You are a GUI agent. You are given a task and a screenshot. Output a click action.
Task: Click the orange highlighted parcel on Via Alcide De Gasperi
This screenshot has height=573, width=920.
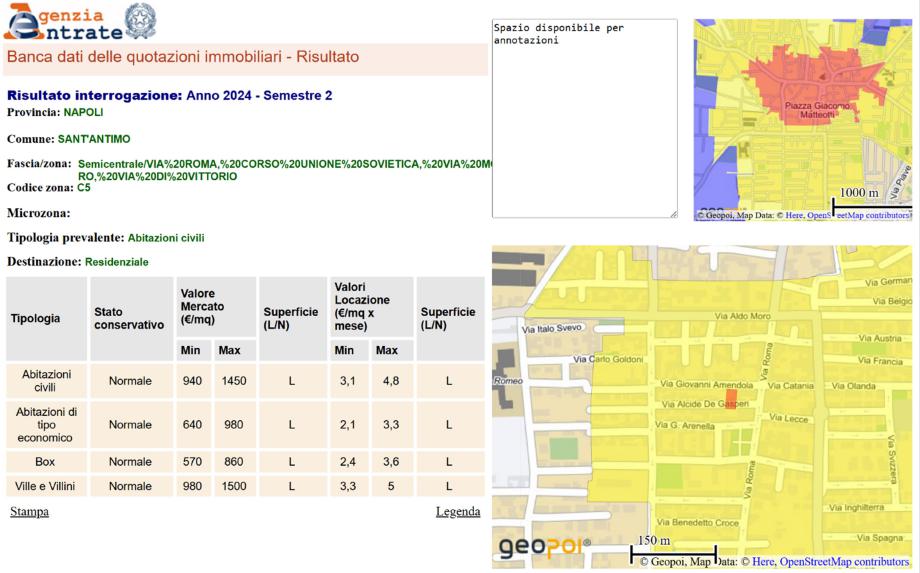pyautogui.click(x=731, y=400)
